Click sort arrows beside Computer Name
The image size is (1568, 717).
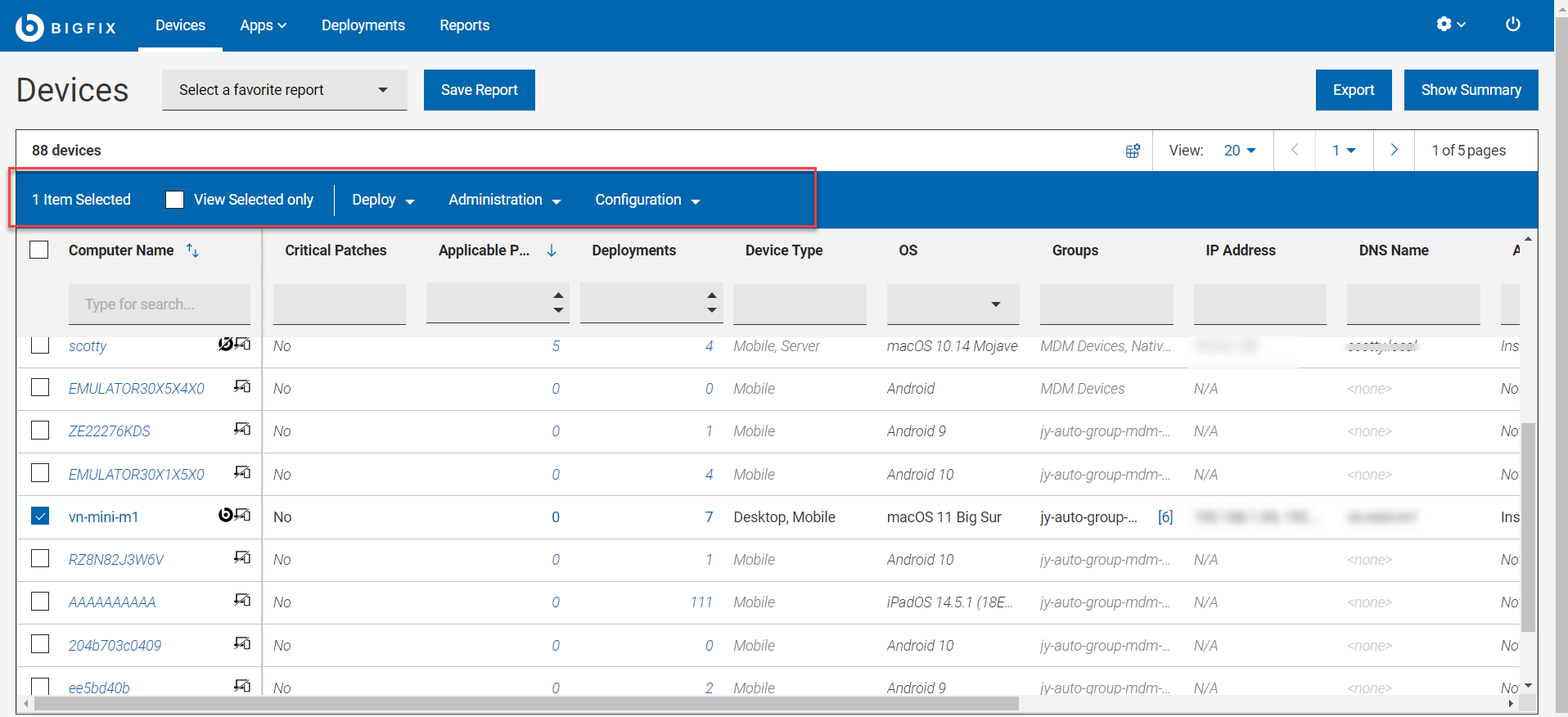point(192,250)
